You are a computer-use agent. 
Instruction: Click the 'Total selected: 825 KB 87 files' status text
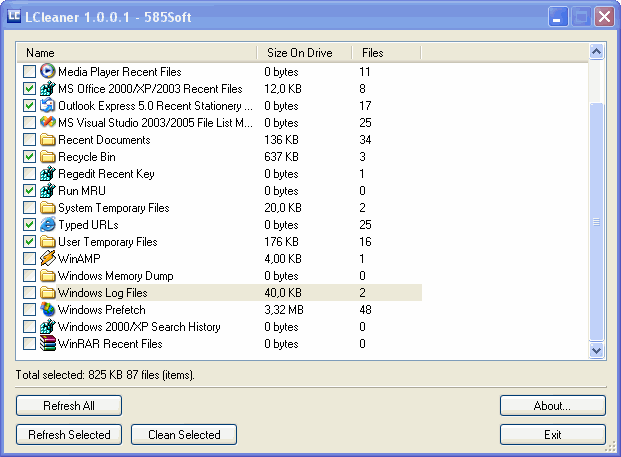(x=105, y=375)
